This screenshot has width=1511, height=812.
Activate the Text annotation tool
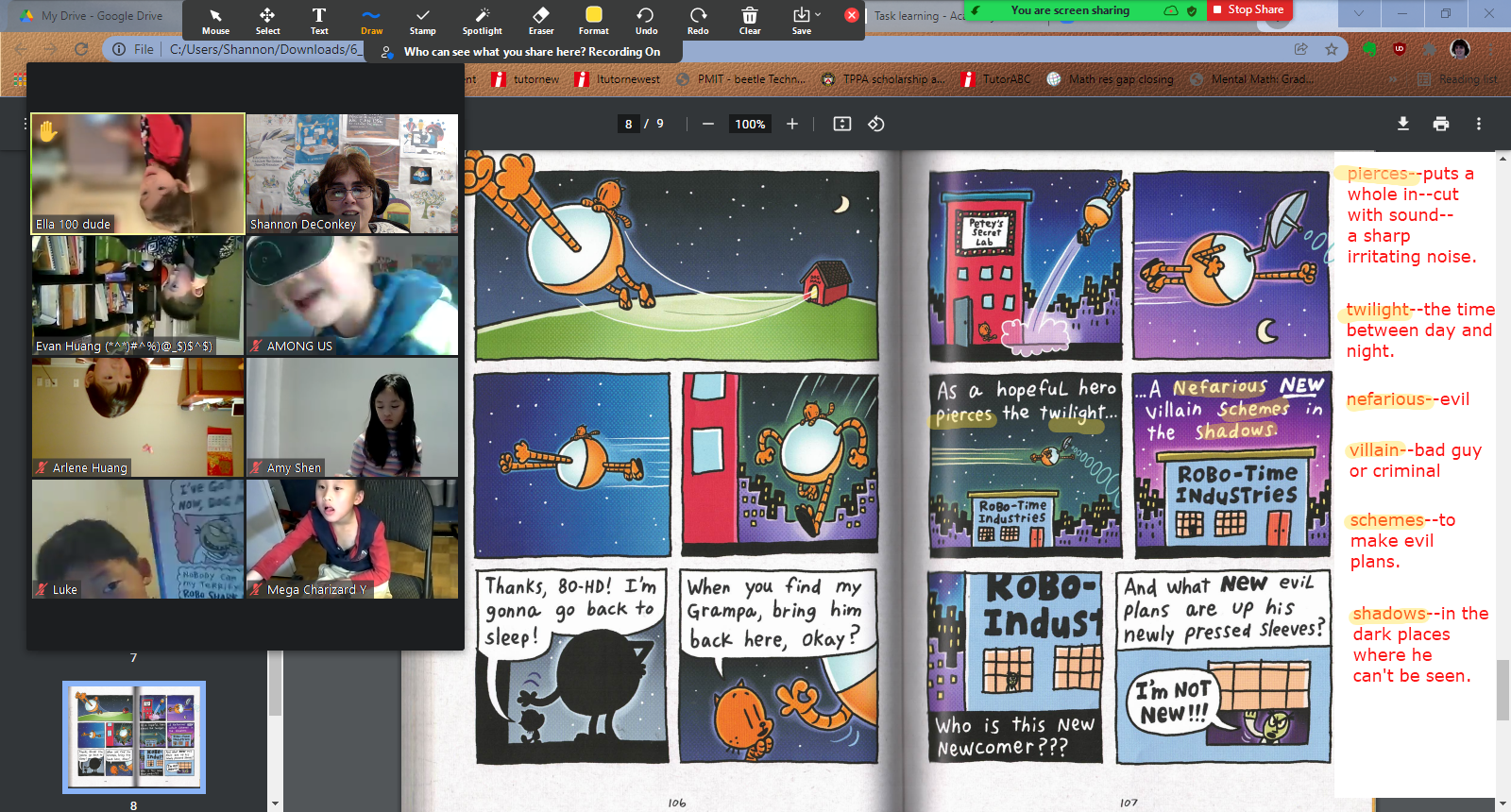pos(319,21)
